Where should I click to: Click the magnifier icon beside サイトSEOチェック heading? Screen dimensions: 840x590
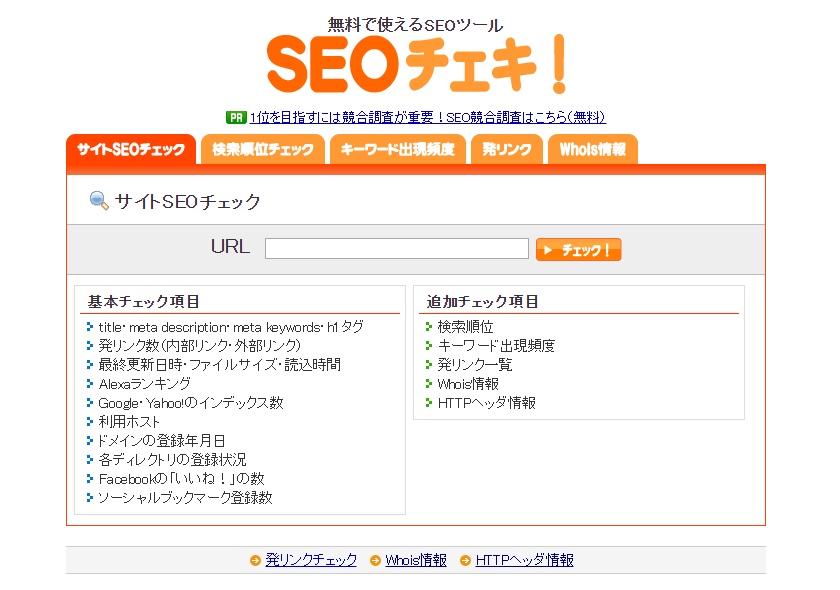coord(99,200)
